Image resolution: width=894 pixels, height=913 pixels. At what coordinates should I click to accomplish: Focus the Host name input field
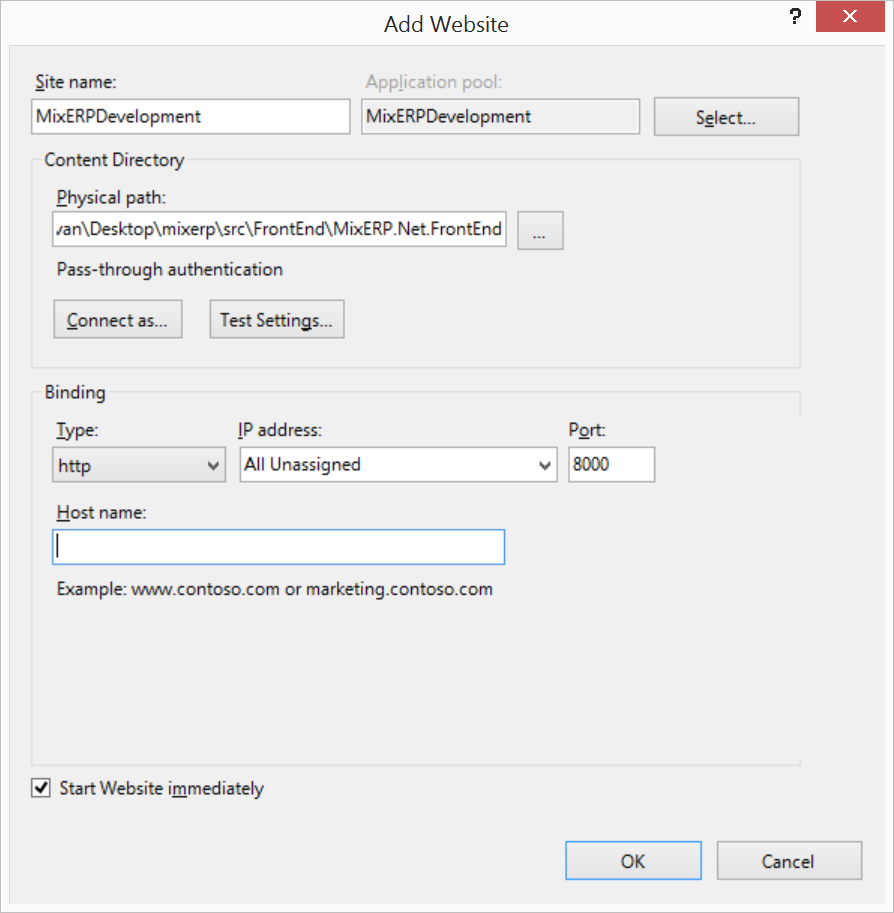278,547
